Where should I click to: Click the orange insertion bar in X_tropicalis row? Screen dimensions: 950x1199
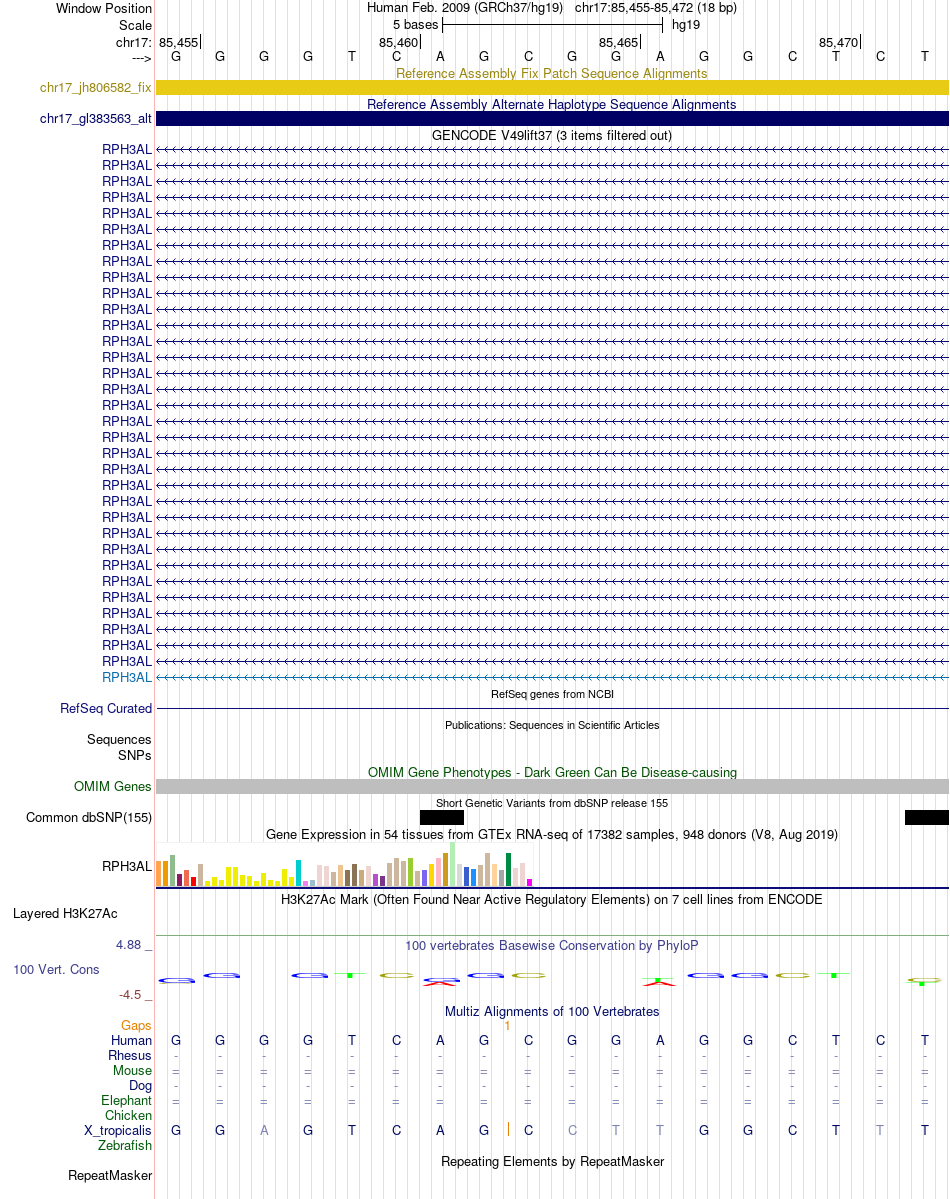point(508,1129)
